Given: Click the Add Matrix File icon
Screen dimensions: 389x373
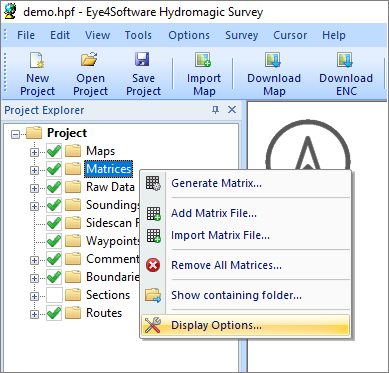Looking at the screenshot, I should 153,214.
